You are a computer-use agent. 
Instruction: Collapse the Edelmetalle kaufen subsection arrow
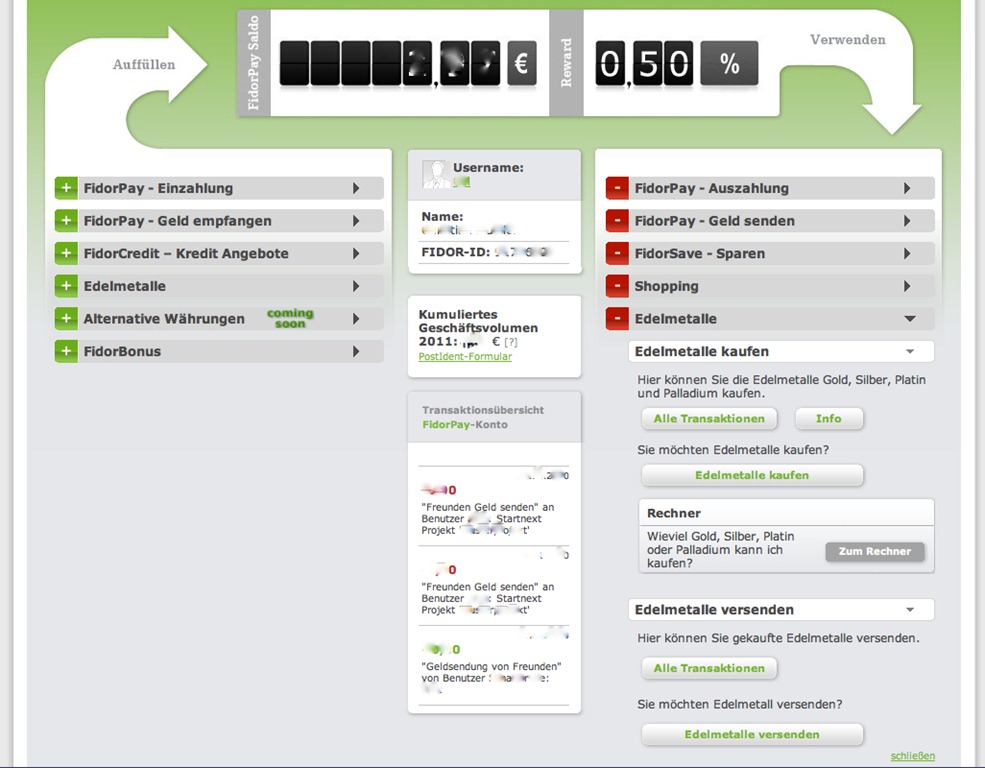point(910,352)
